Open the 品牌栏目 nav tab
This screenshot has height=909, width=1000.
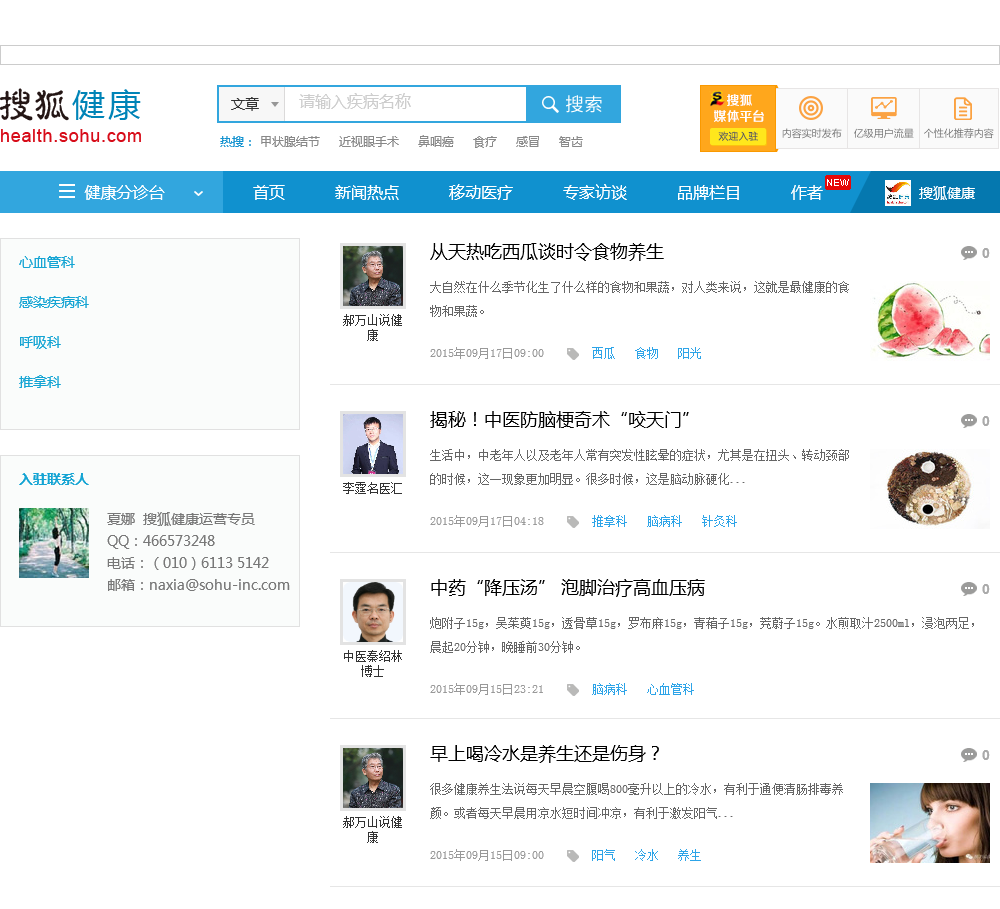point(709,192)
